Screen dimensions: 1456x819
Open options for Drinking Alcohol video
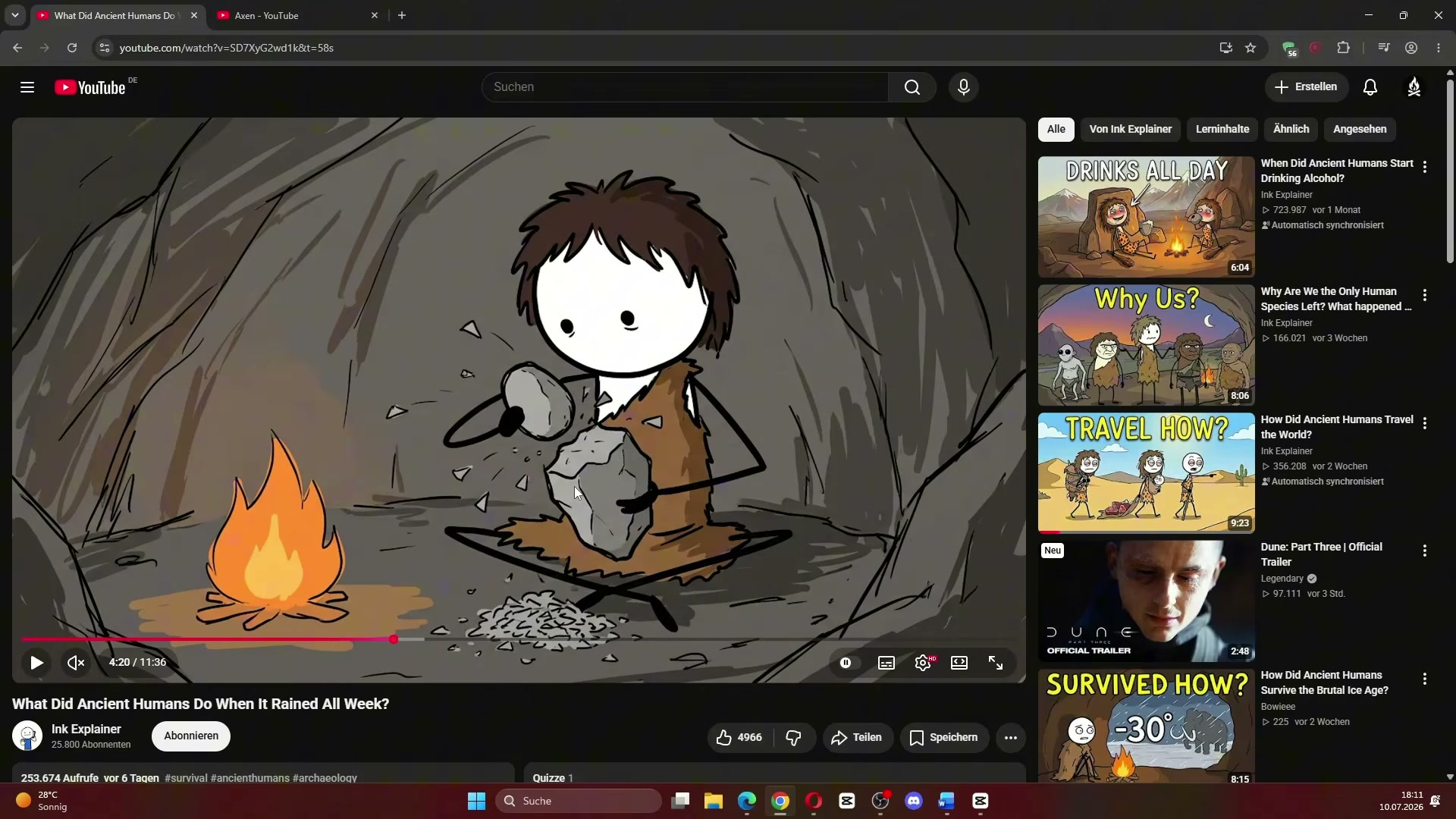click(1425, 167)
